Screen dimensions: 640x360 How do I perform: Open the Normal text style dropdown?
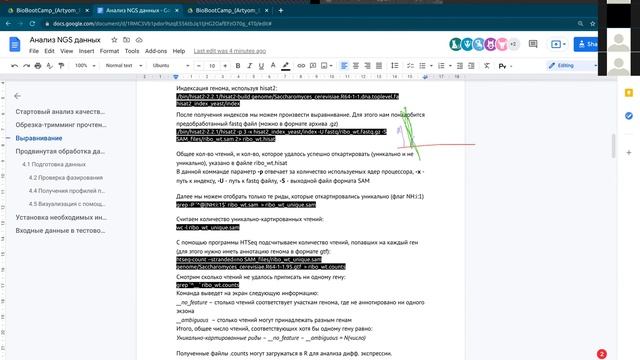(x=124, y=66)
